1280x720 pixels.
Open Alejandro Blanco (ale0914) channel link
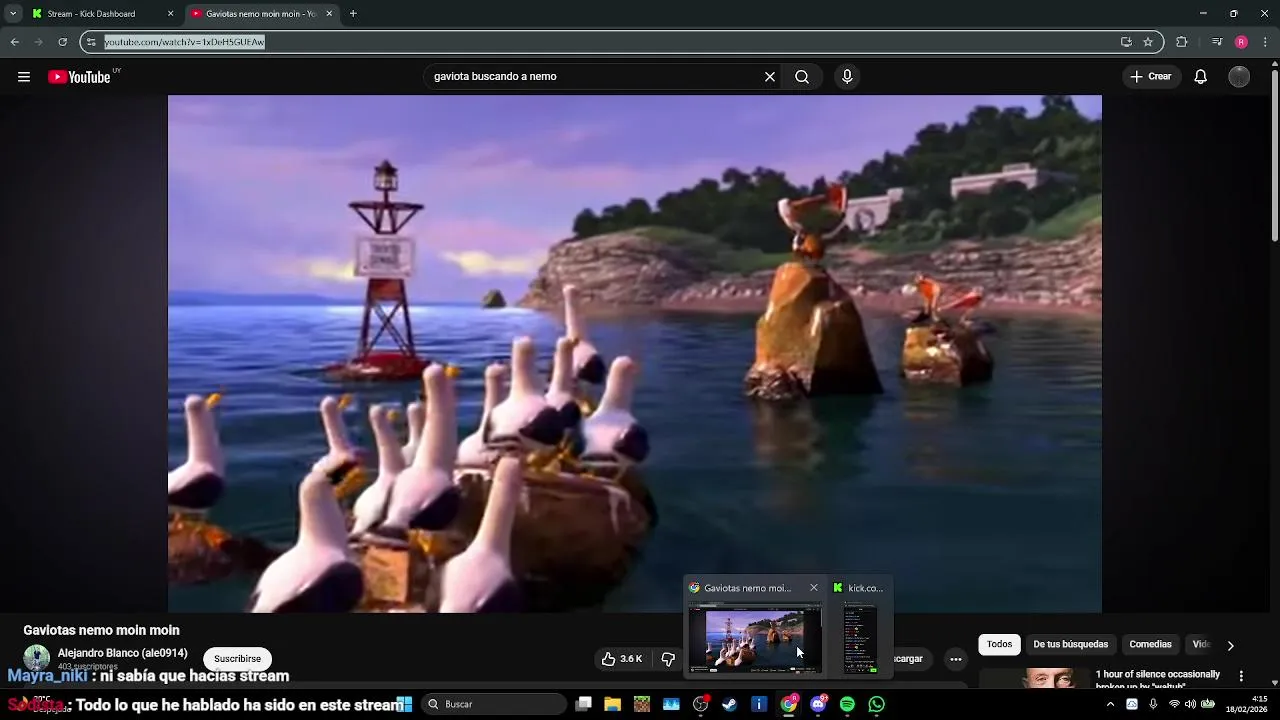[x=122, y=653]
